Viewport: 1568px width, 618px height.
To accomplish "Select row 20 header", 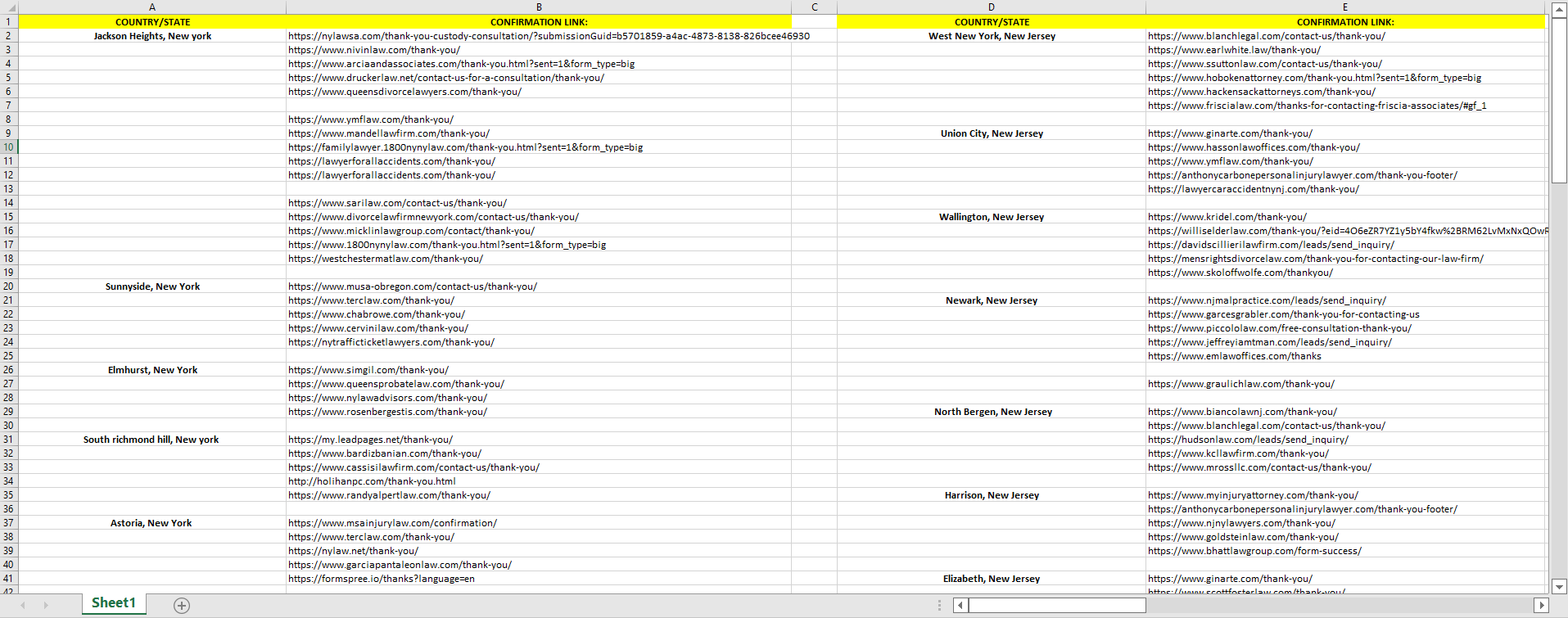I will [9, 286].
